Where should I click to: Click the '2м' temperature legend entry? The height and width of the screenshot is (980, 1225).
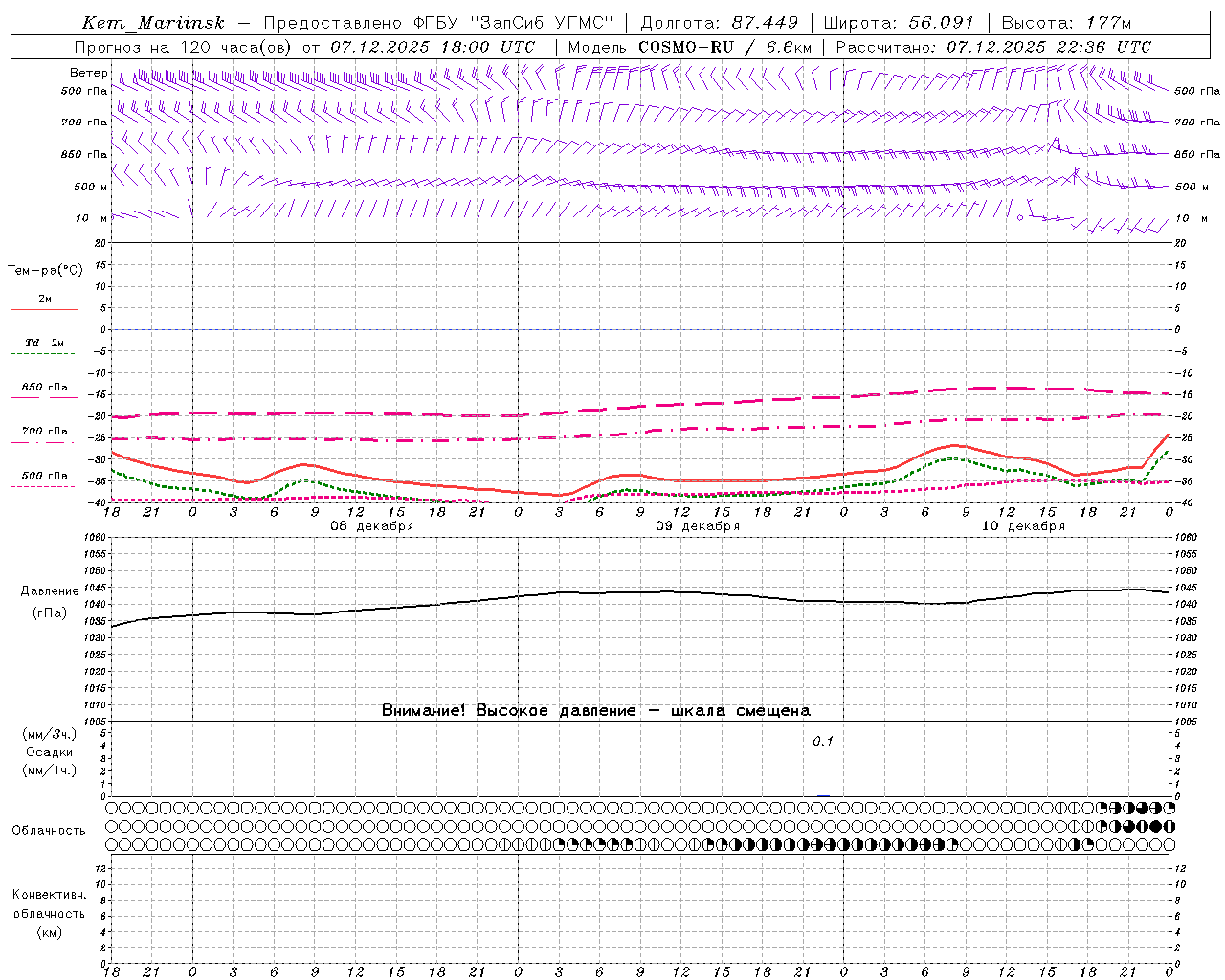[45, 299]
